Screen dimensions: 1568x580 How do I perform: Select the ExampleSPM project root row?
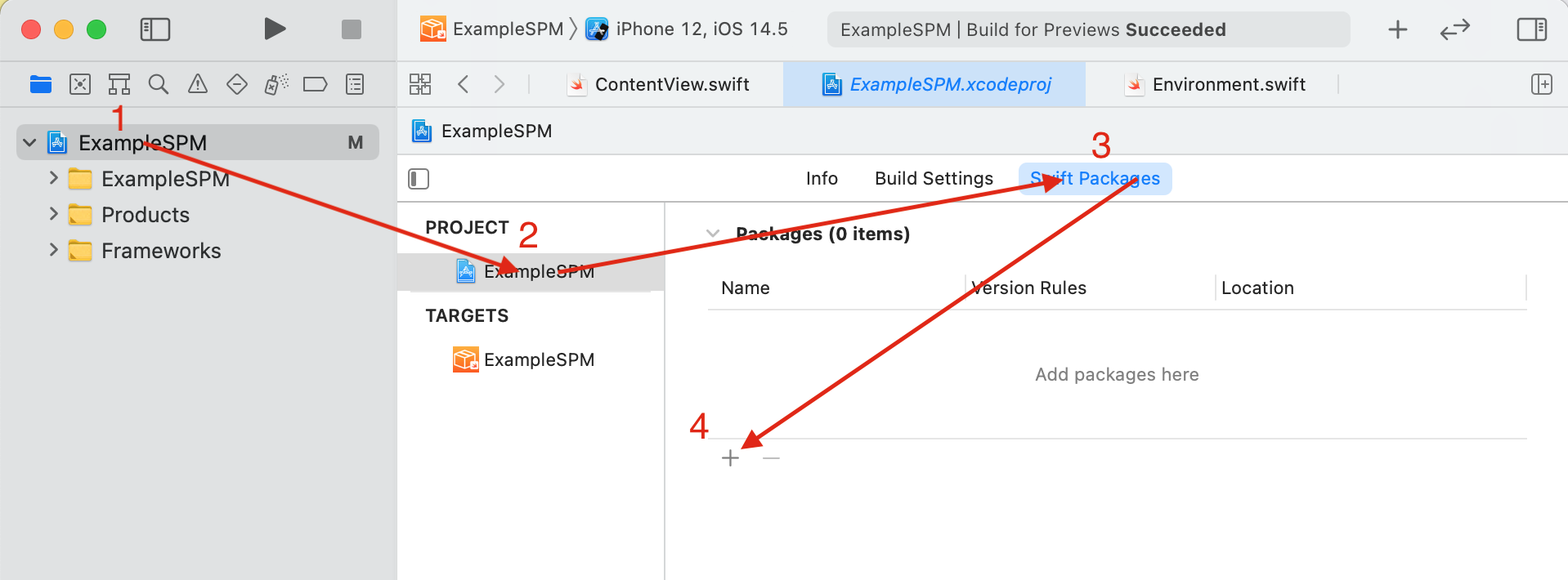click(x=198, y=142)
